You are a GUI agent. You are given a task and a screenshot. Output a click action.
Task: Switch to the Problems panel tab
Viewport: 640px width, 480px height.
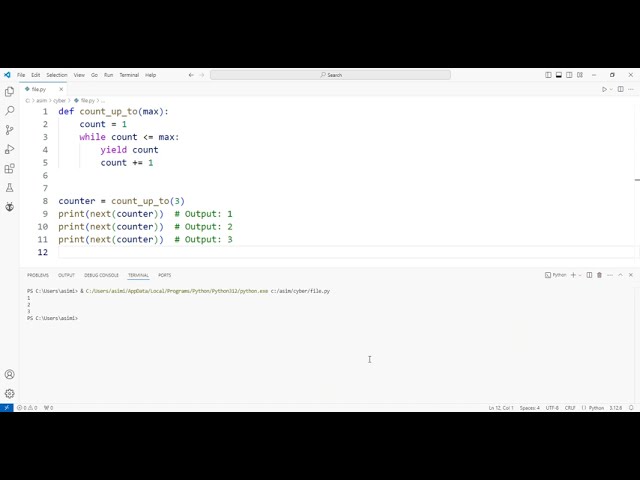(x=38, y=275)
